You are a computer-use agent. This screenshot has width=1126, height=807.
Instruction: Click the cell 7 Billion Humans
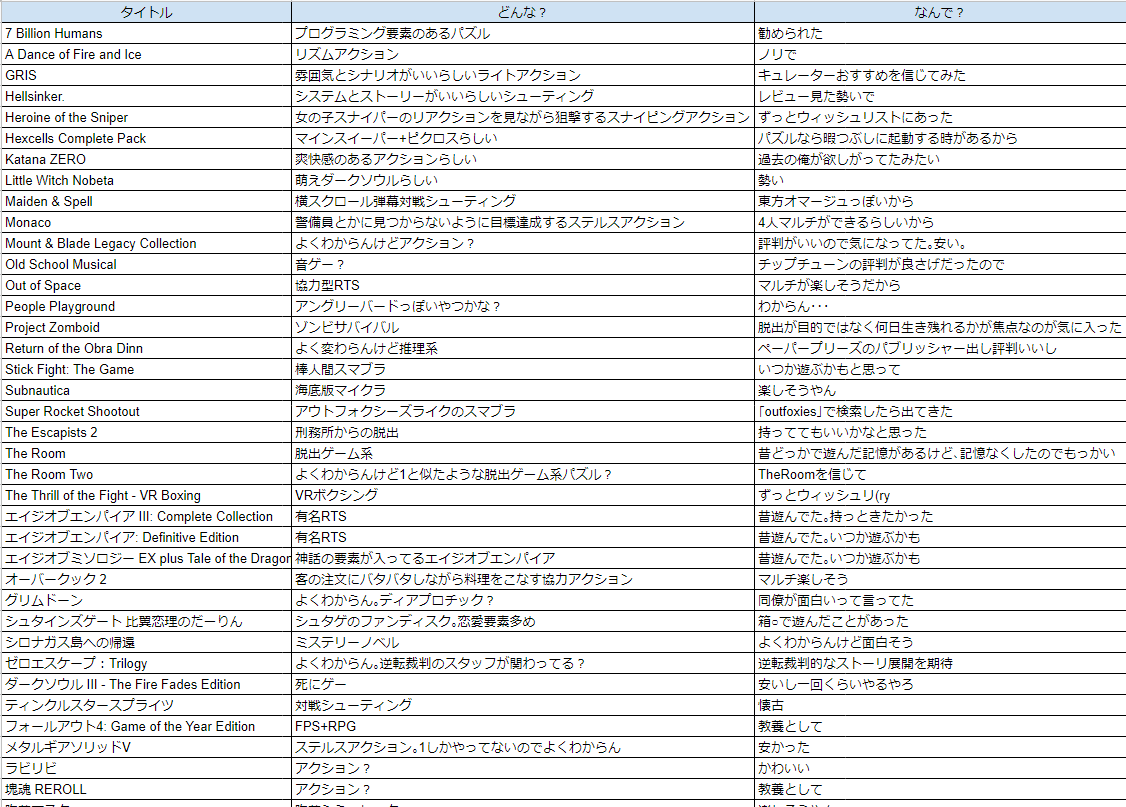coord(146,33)
